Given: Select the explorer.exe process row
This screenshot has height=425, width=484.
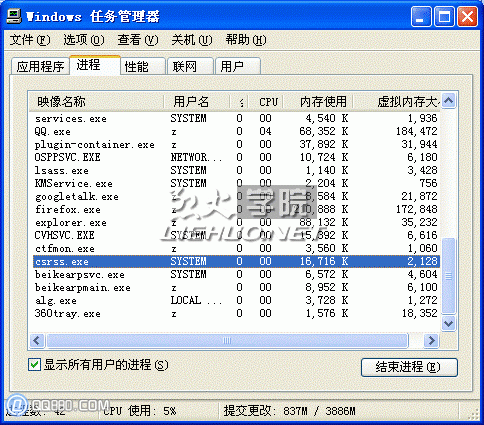Looking at the screenshot, I should tap(236, 222).
